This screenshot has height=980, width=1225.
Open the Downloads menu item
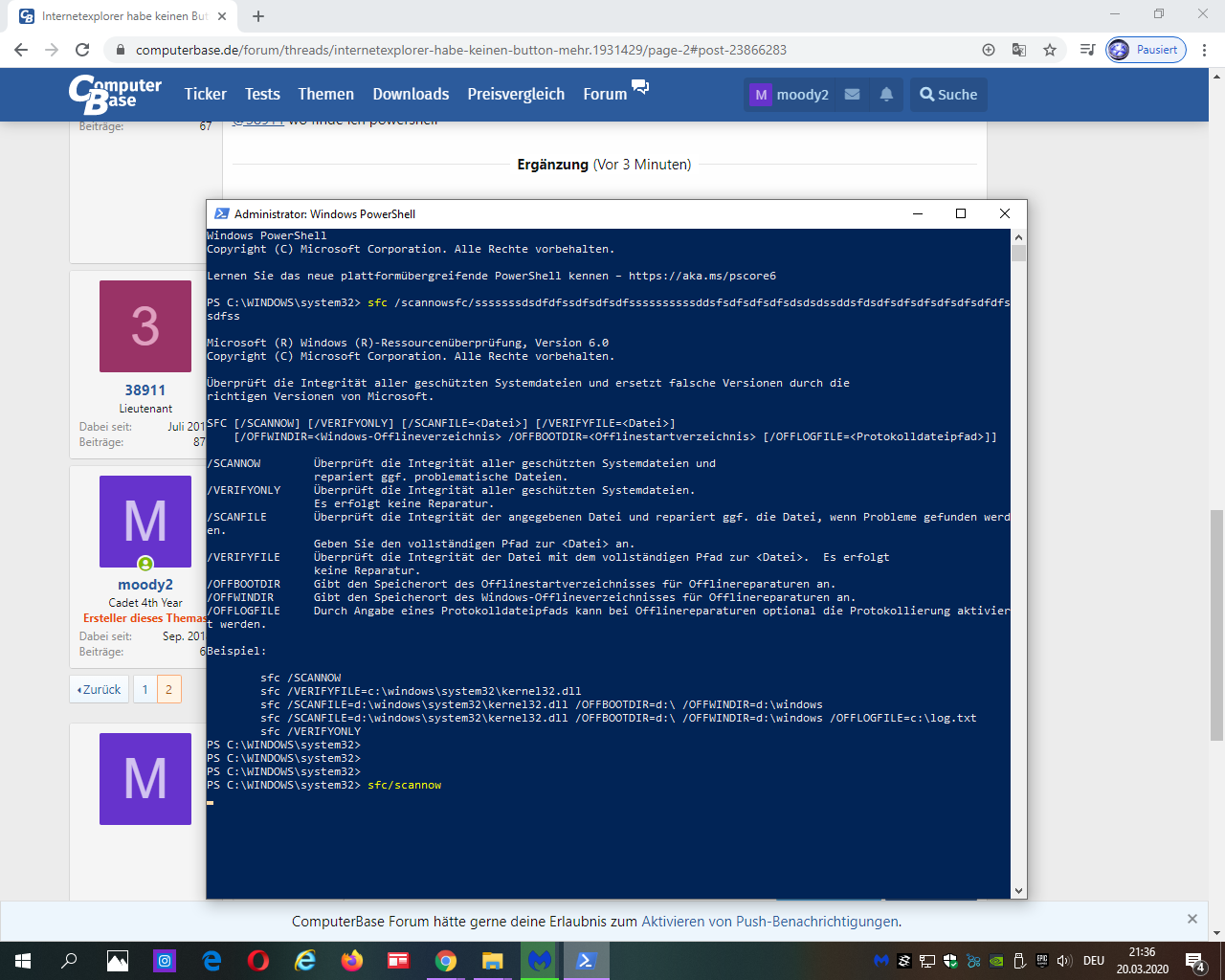pyautogui.click(x=411, y=94)
